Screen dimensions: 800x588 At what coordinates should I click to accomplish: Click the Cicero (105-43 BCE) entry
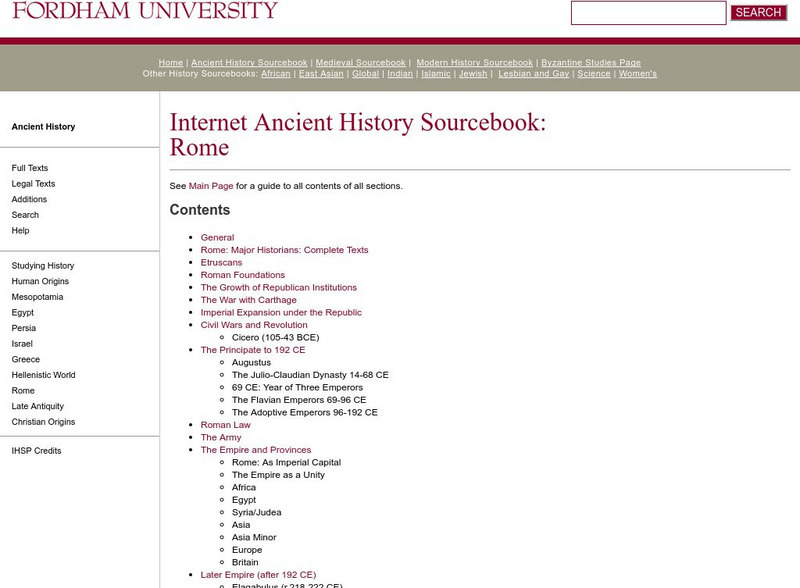pyautogui.click(x=278, y=337)
